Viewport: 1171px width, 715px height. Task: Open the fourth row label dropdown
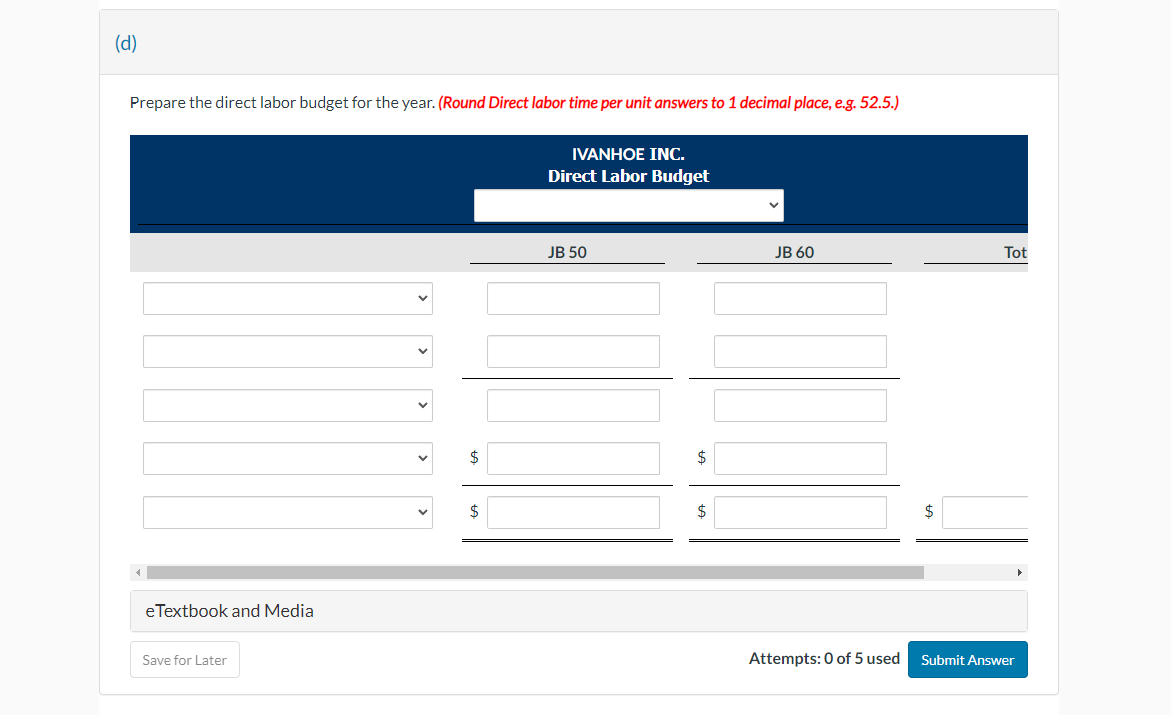click(x=288, y=458)
